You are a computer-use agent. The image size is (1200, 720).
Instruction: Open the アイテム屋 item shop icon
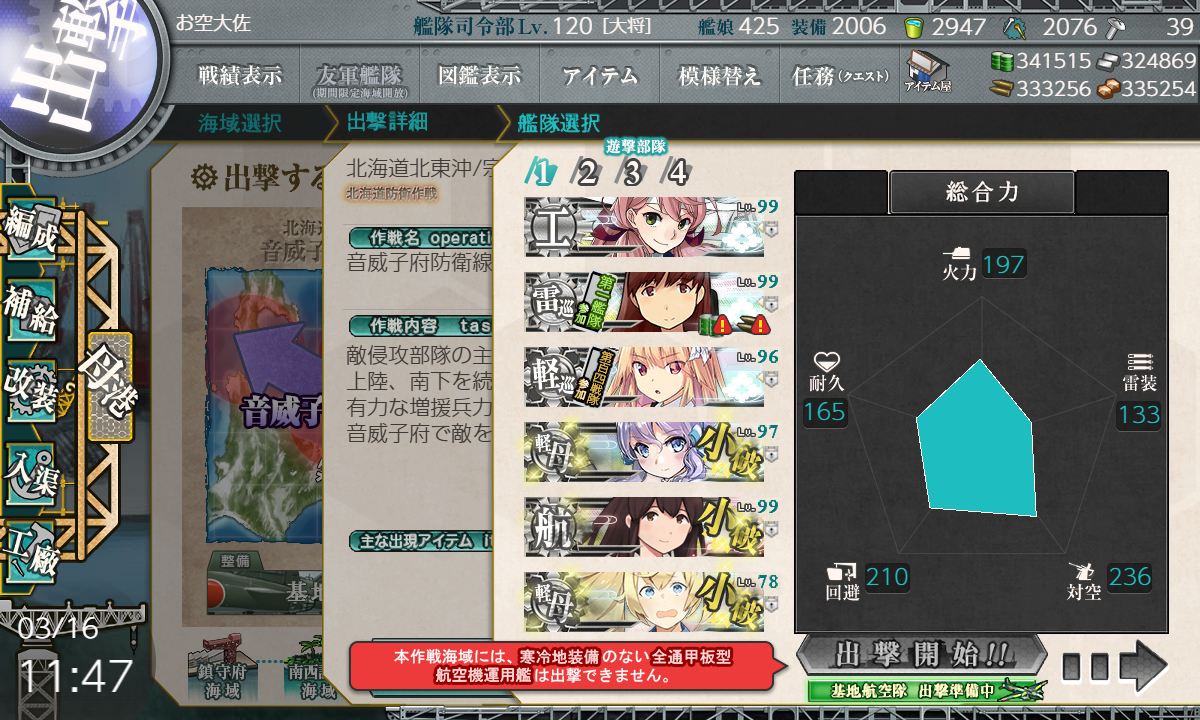click(927, 71)
